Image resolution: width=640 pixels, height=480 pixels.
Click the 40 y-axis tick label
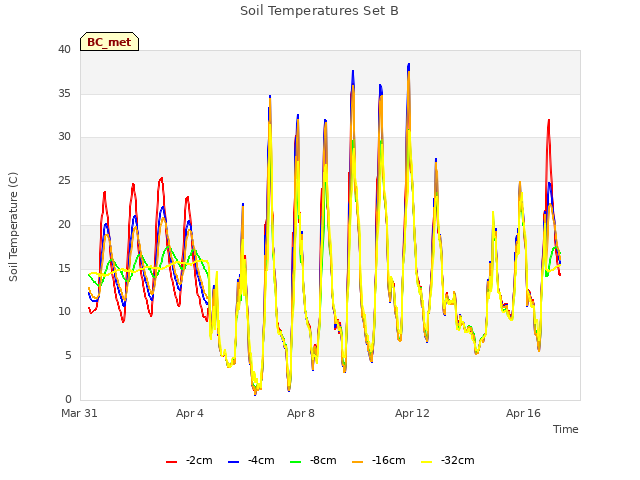(64, 49)
